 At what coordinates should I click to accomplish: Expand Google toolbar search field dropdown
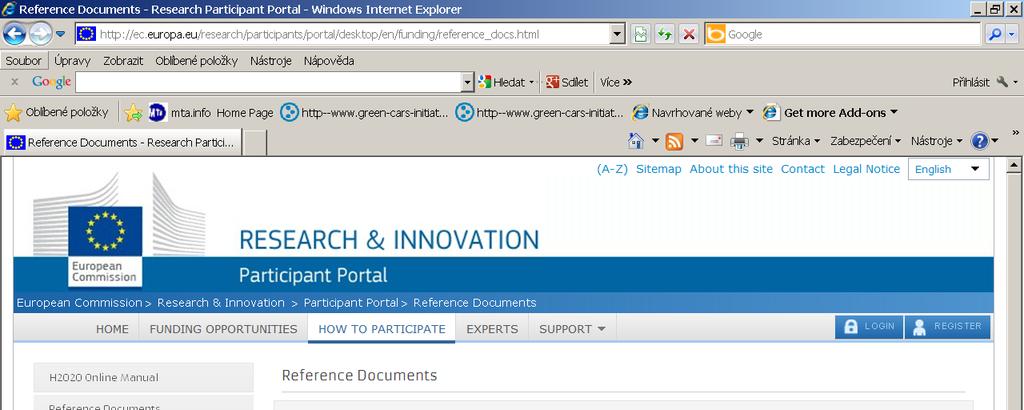(x=467, y=82)
